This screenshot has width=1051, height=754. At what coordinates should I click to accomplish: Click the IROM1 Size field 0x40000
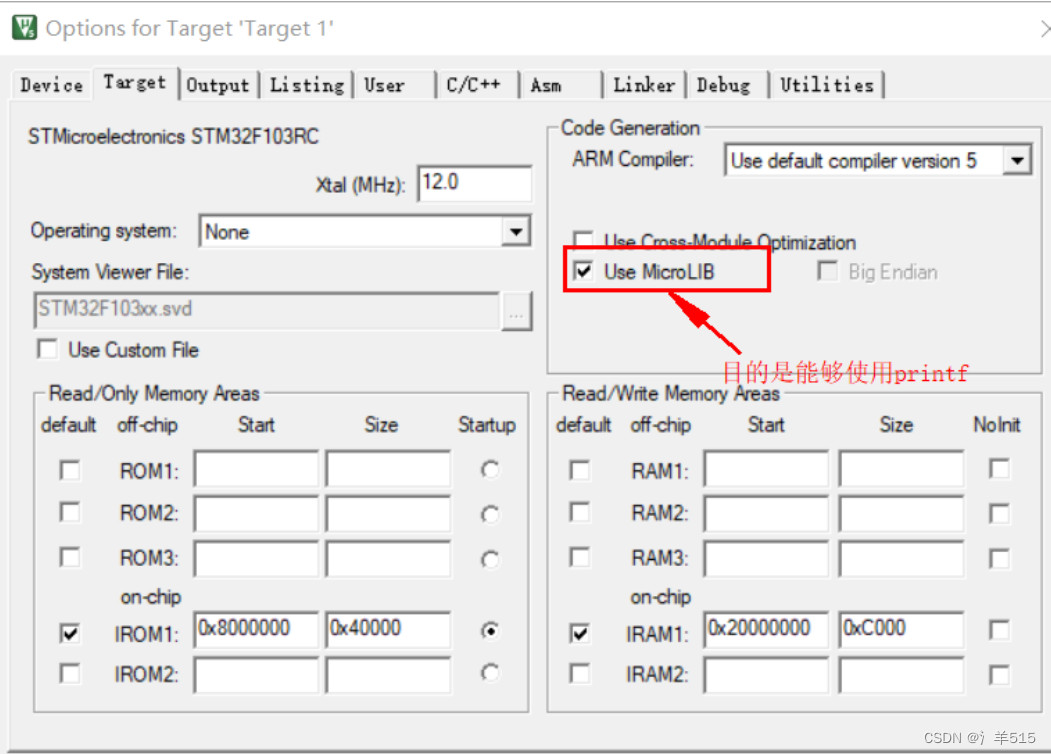pyautogui.click(x=388, y=629)
